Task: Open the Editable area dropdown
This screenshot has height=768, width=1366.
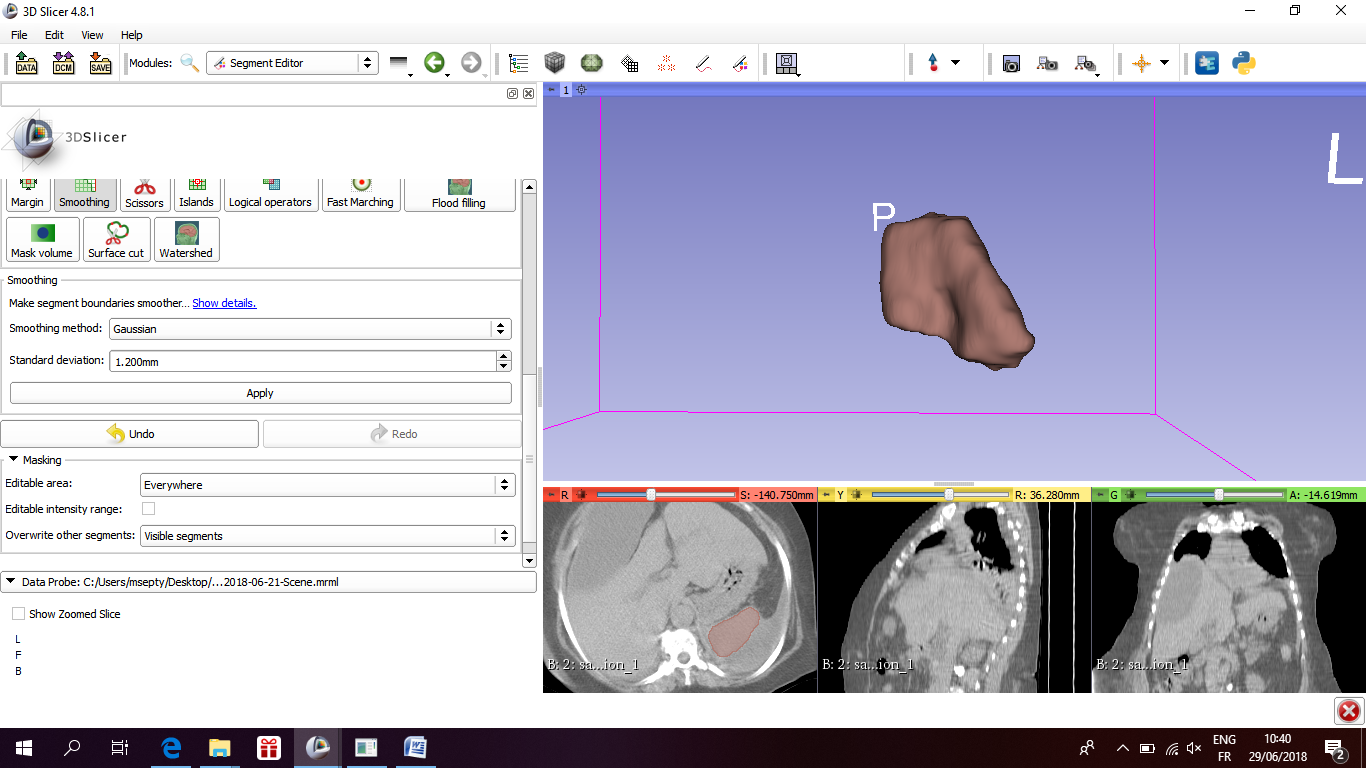Action: [327, 485]
